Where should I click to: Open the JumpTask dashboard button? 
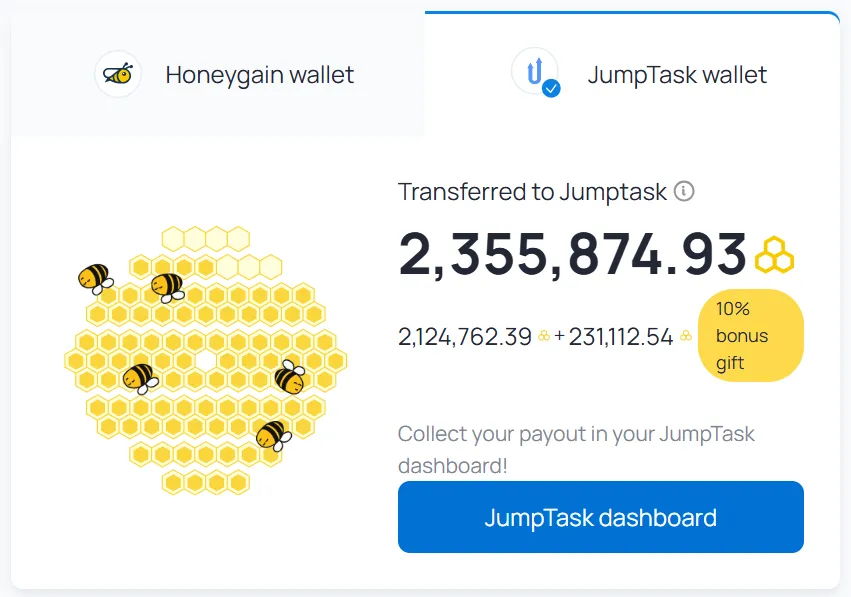point(600,517)
